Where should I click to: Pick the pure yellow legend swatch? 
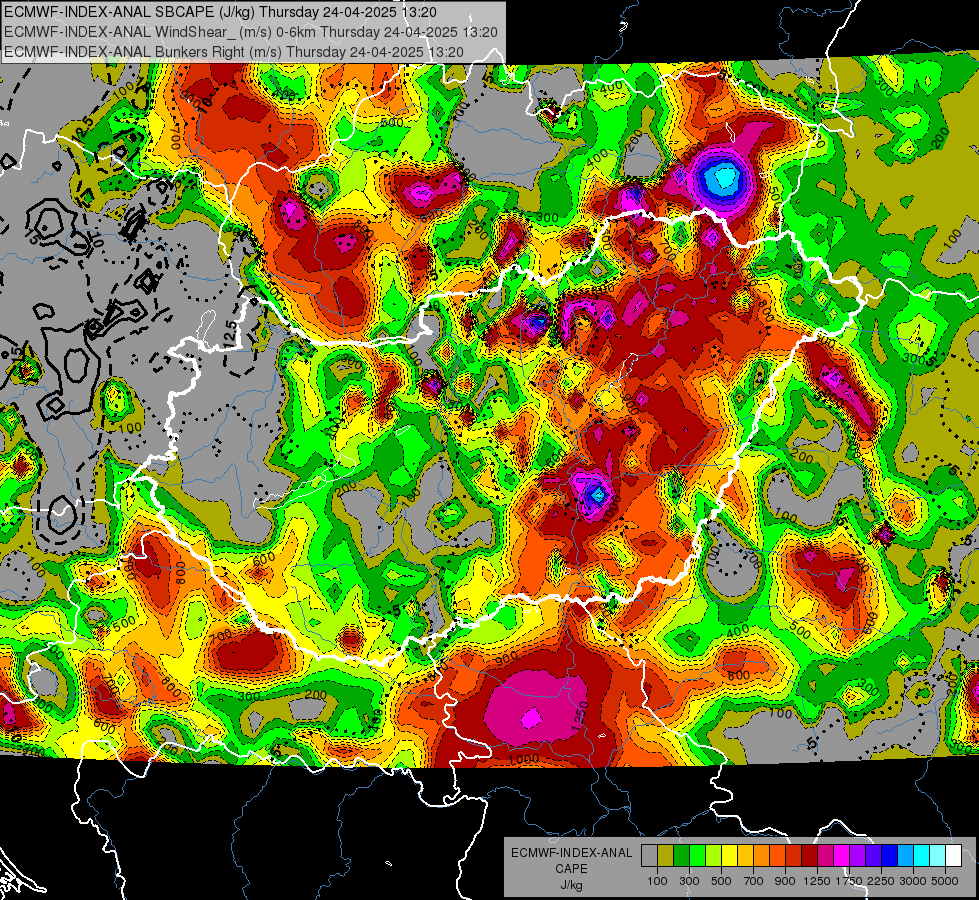[x=729, y=856]
